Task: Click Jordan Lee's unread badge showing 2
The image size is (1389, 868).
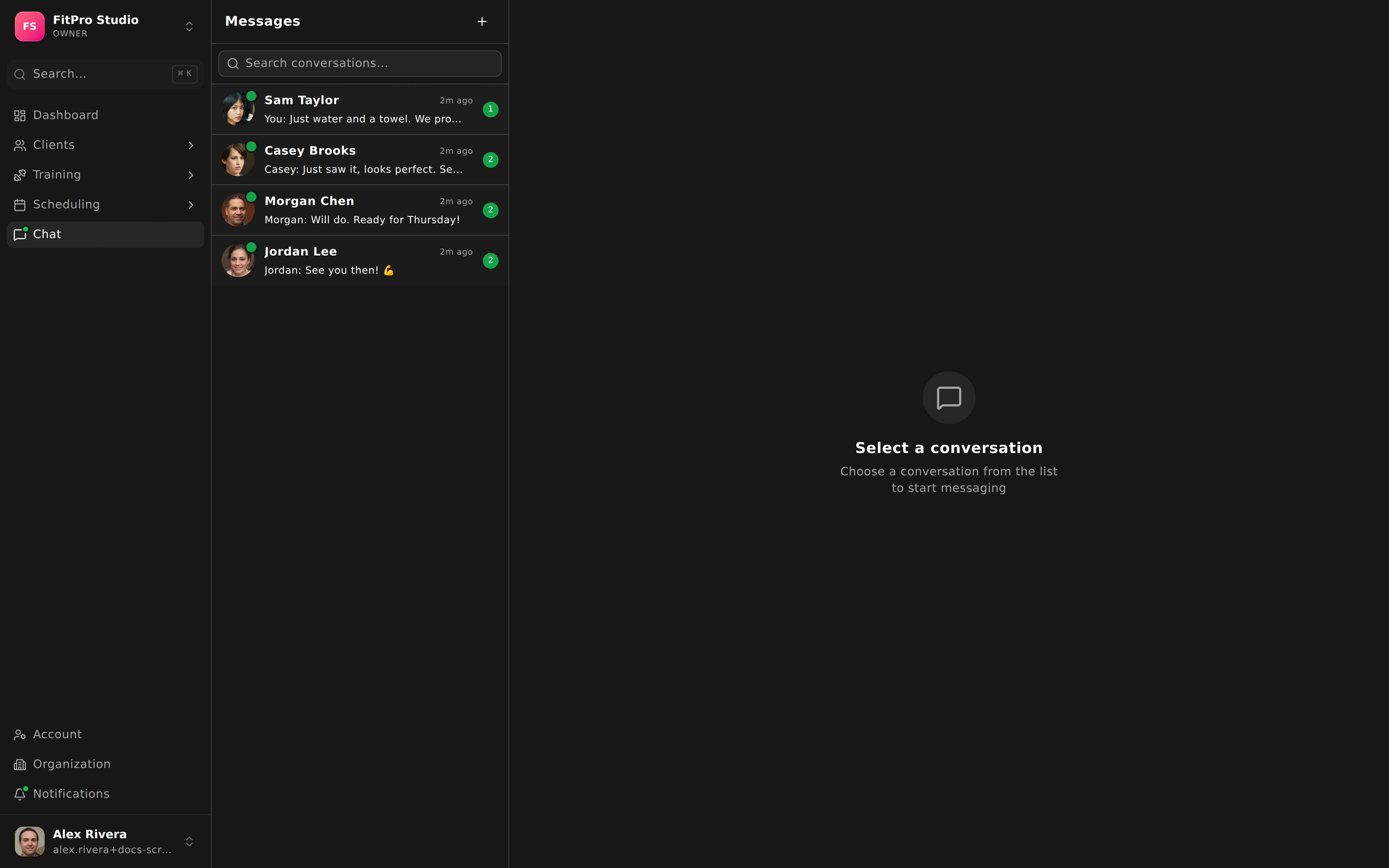Action: point(491,261)
